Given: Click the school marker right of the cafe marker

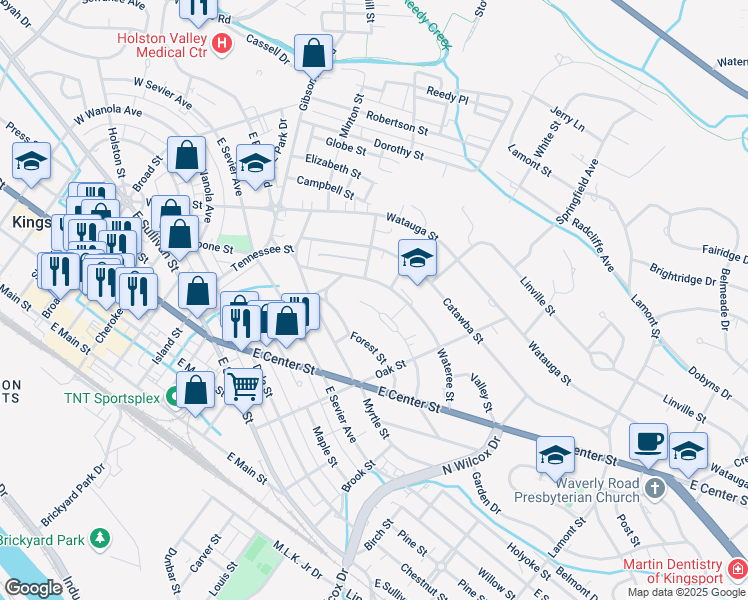Looking at the screenshot, I should point(688,453).
